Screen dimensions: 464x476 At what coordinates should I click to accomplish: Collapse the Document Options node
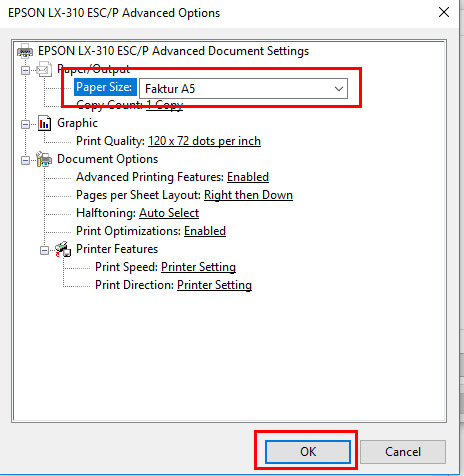point(25,160)
